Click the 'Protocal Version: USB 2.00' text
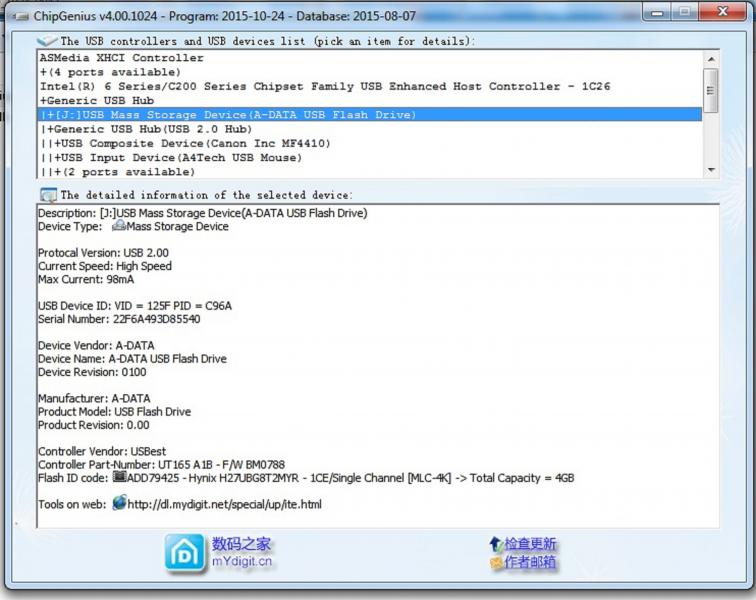This screenshot has height=600, width=756. tap(103, 253)
